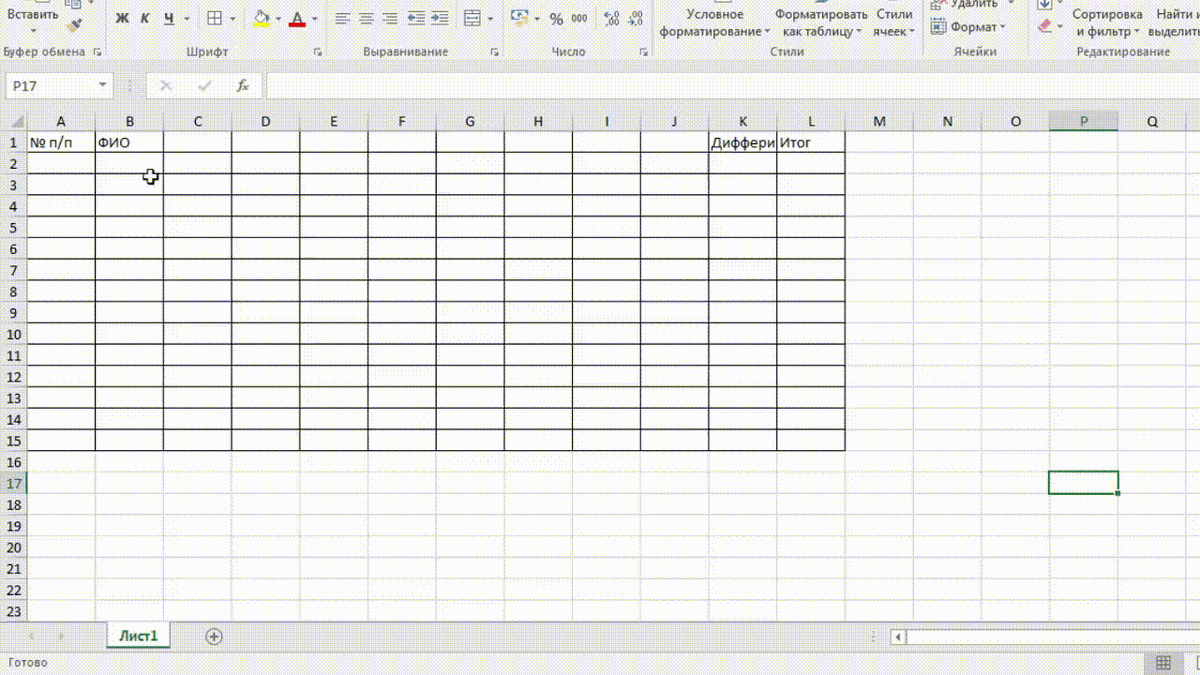The image size is (1200, 675).
Task: Decrease indent
Action: pos(416,19)
